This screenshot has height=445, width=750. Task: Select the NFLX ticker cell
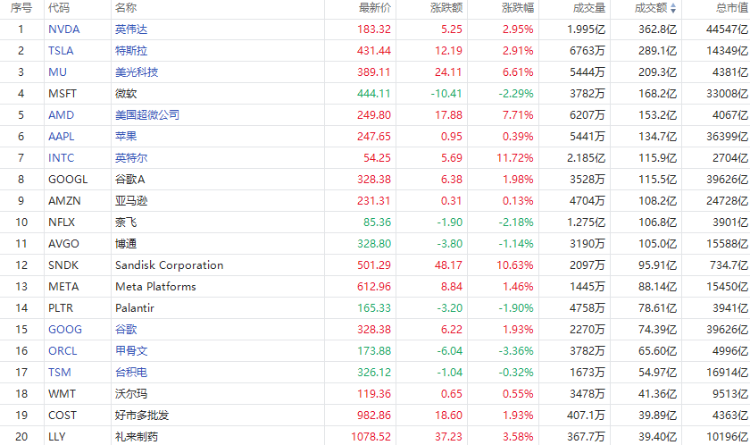(x=62, y=222)
